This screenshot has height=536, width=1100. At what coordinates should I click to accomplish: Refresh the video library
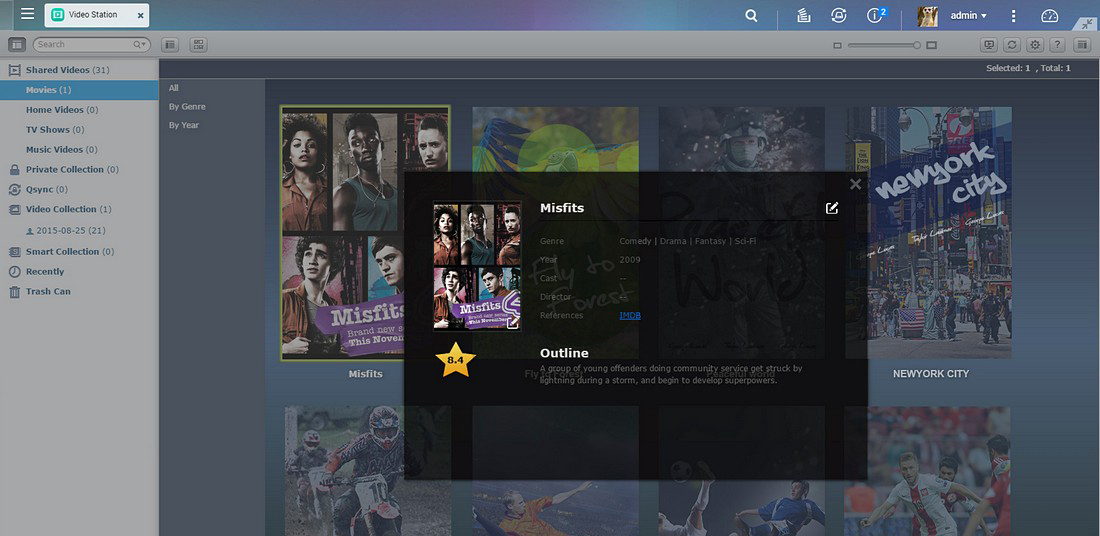point(1012,44)
